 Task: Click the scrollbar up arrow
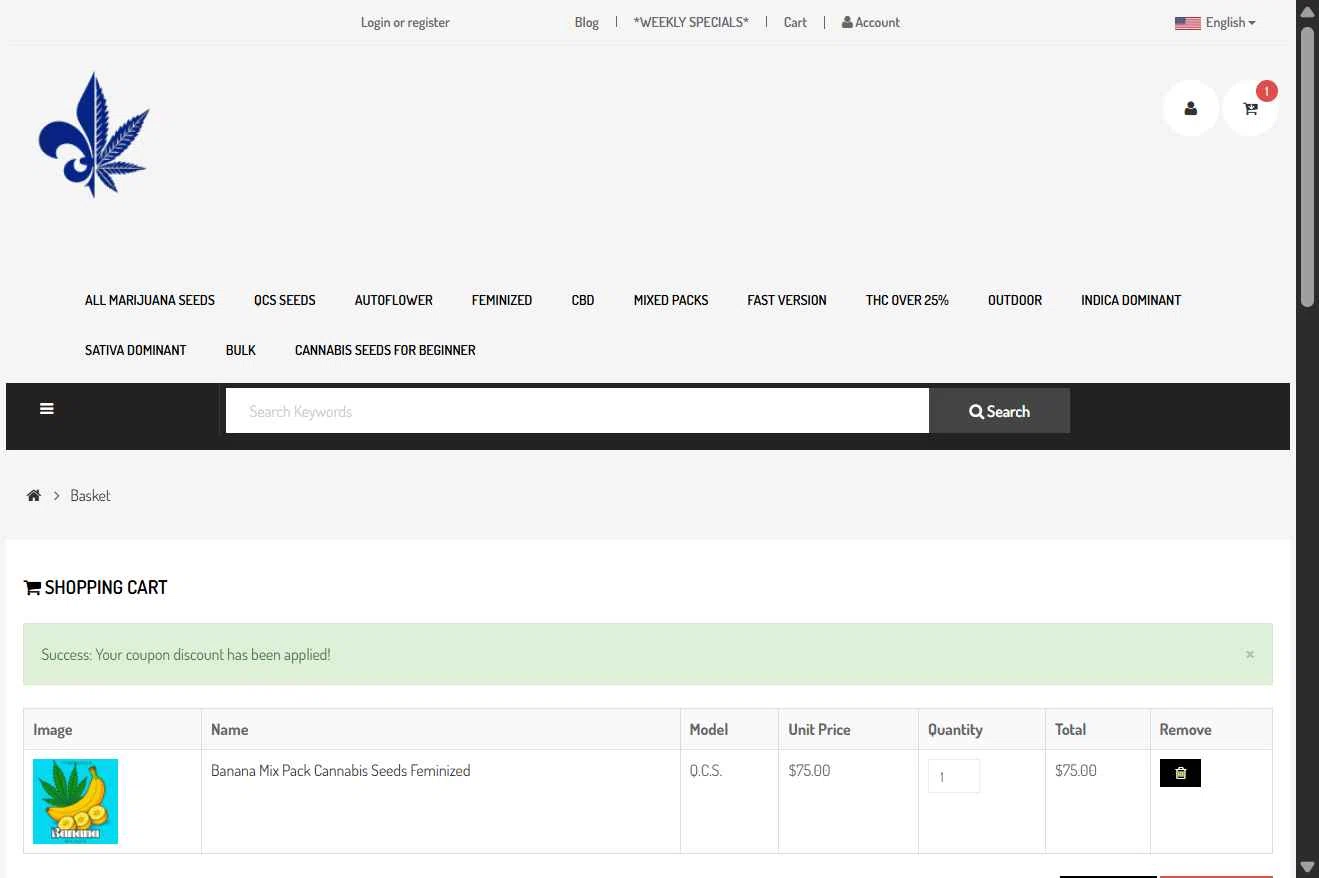(1307, 11)
